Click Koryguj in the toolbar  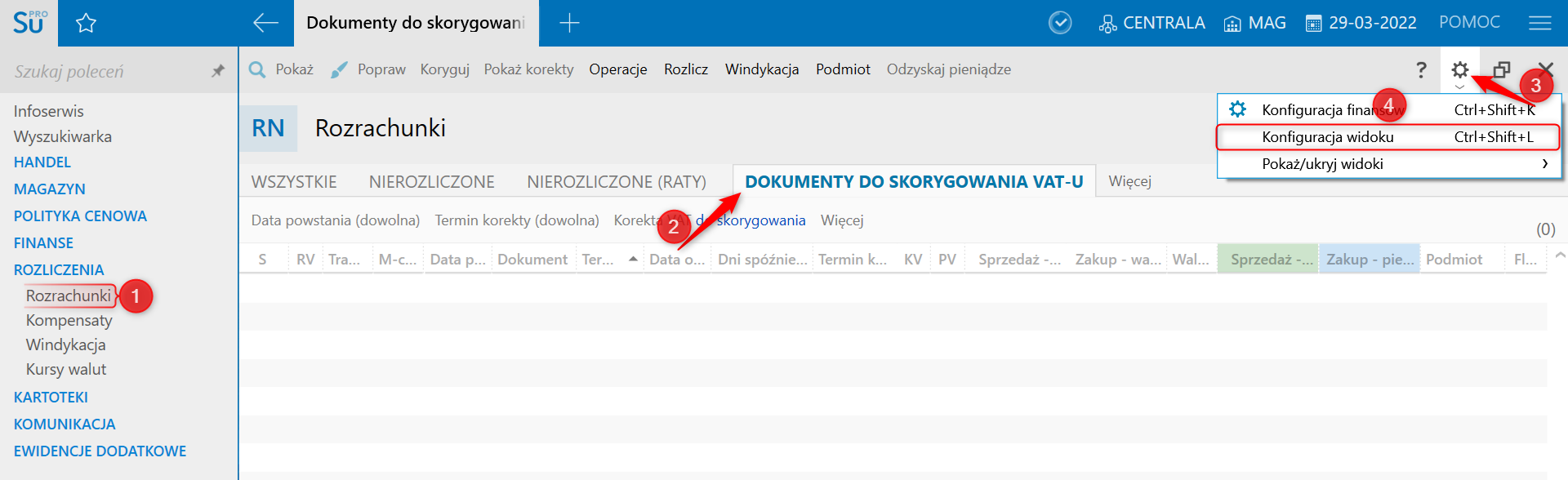pyautogui.click(x=444, y=69)
